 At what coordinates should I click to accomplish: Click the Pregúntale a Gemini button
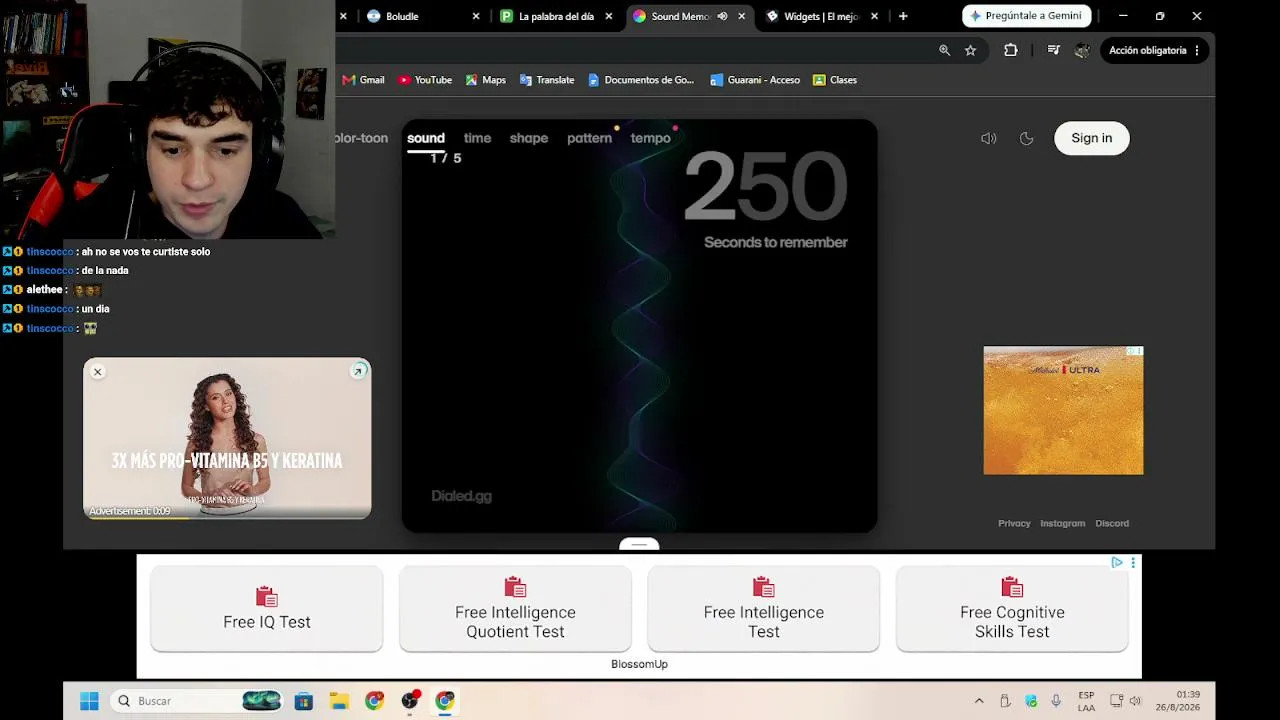pos(1026,16)
